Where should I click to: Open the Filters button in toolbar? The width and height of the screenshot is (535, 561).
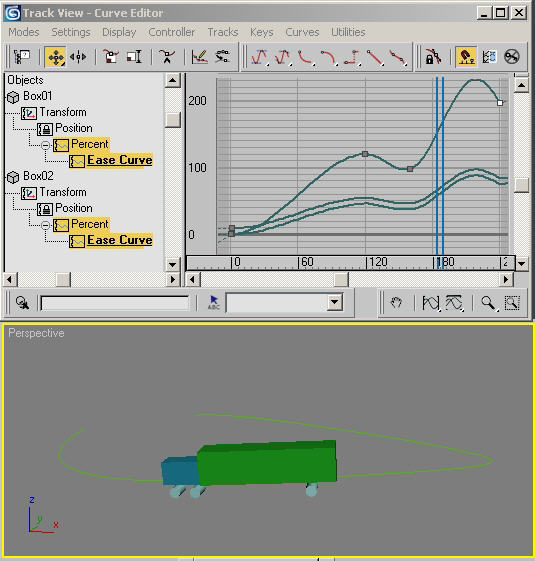(22, 57)
